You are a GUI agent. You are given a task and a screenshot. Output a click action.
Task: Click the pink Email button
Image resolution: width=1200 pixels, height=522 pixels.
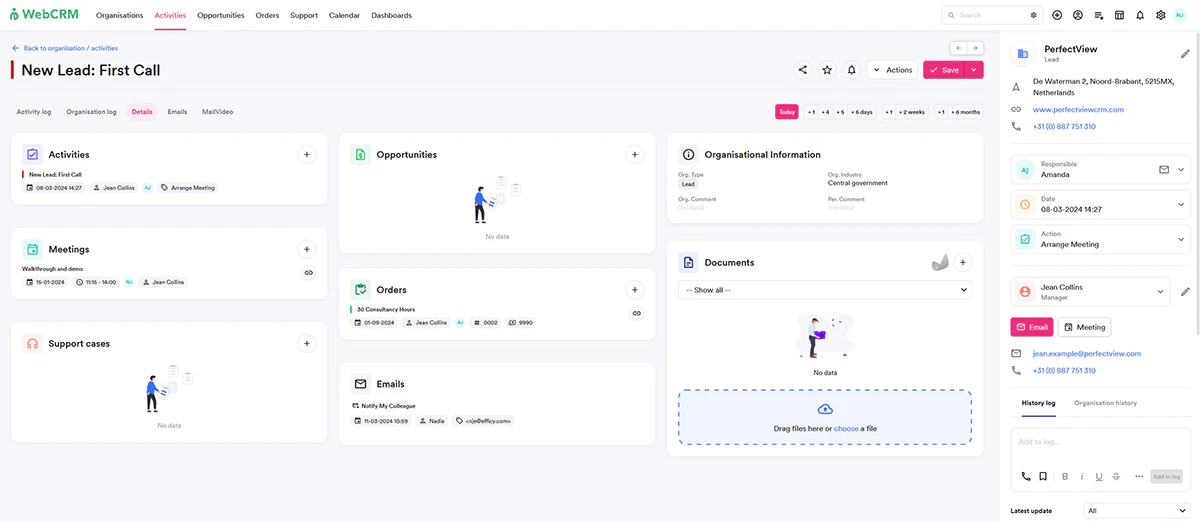tap(1032, 327)
